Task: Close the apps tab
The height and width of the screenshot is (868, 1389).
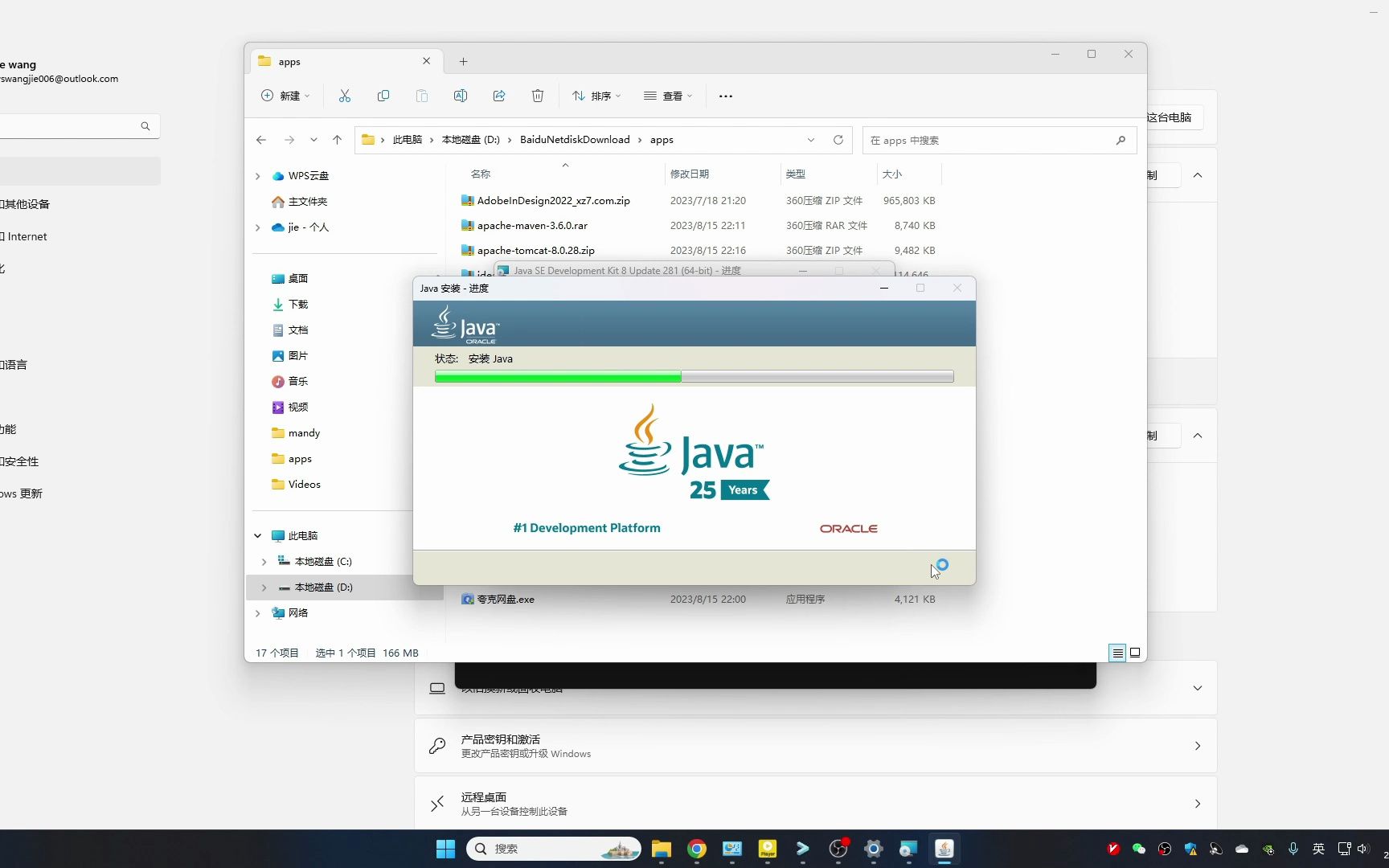Action: pos(427,61)
